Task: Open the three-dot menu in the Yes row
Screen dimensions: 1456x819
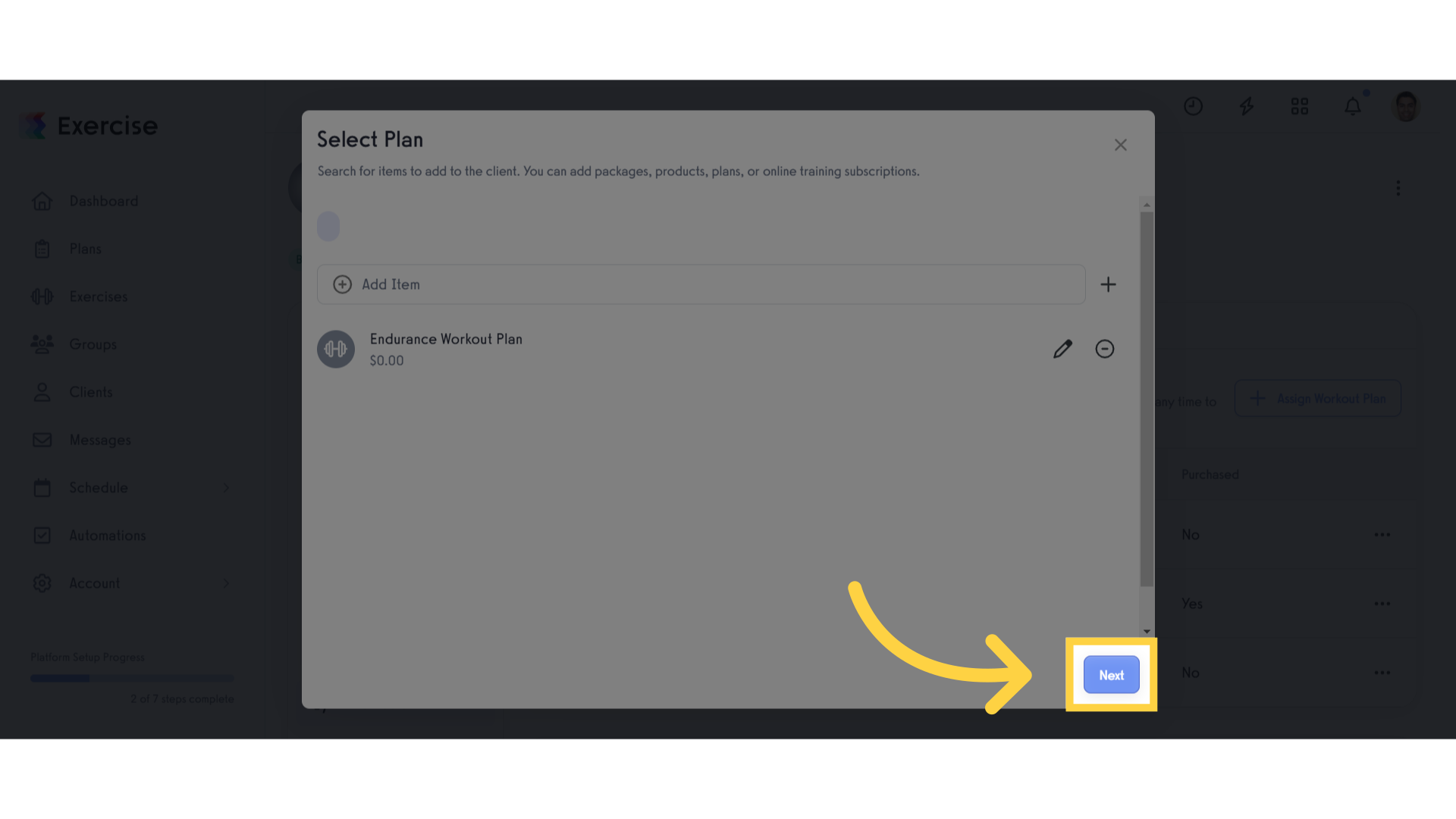Action: (1382, 604)
